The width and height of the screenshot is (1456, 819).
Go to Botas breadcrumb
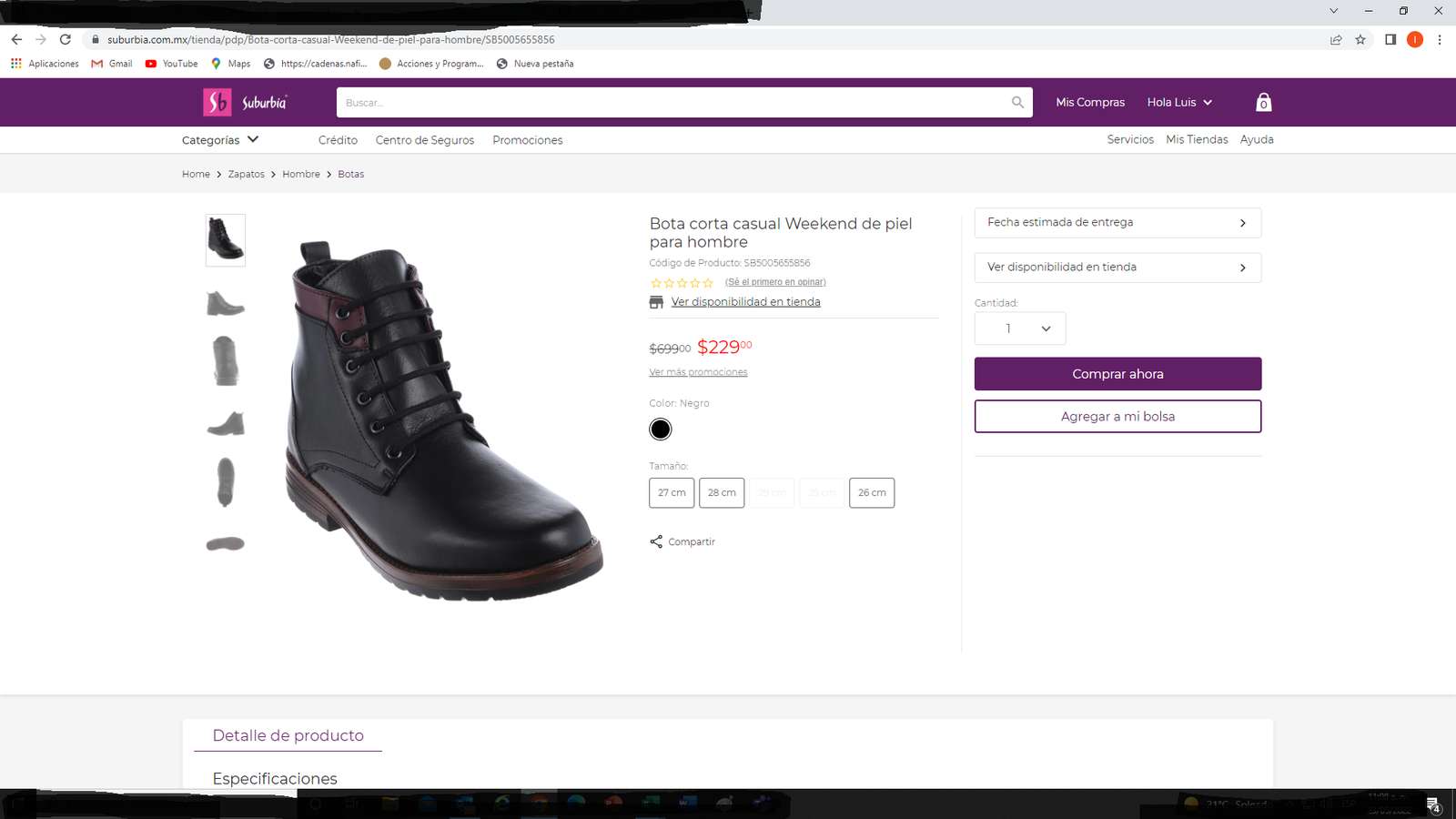350,174
